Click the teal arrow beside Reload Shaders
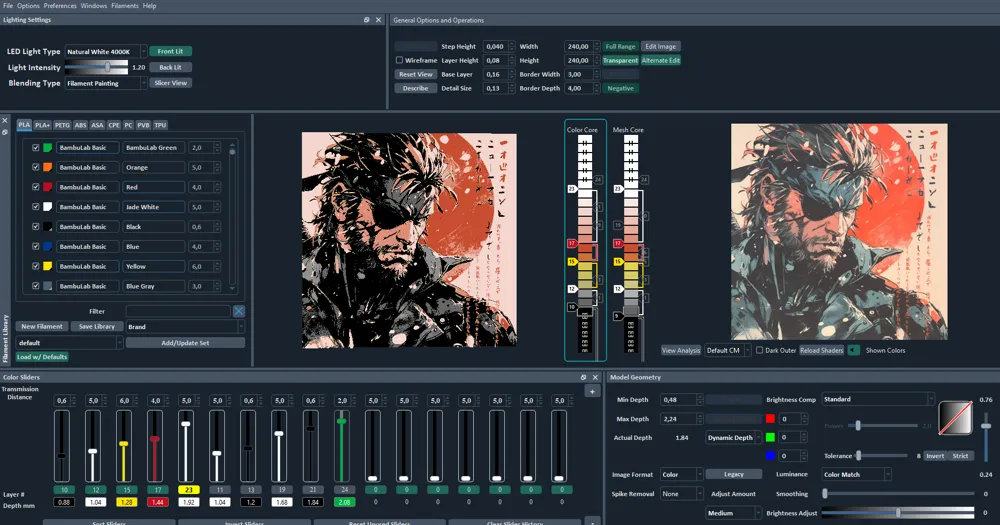The height and width of the screenshot is (525, 1000). click(853, 350)
